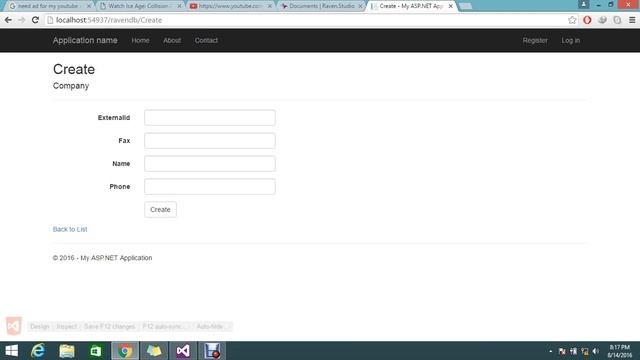This screenshot has width=640, height=360.
Task: Click the Visual Studio Browser Link logo
Action: [13, 326]
